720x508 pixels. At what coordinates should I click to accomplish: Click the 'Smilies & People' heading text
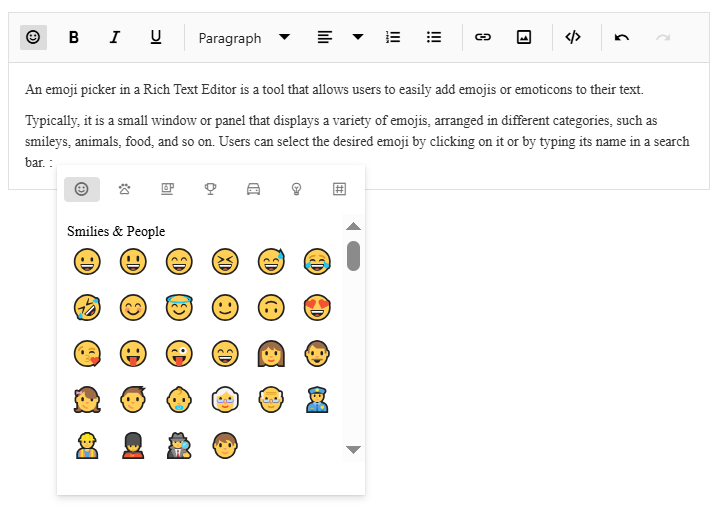point(116,231)
